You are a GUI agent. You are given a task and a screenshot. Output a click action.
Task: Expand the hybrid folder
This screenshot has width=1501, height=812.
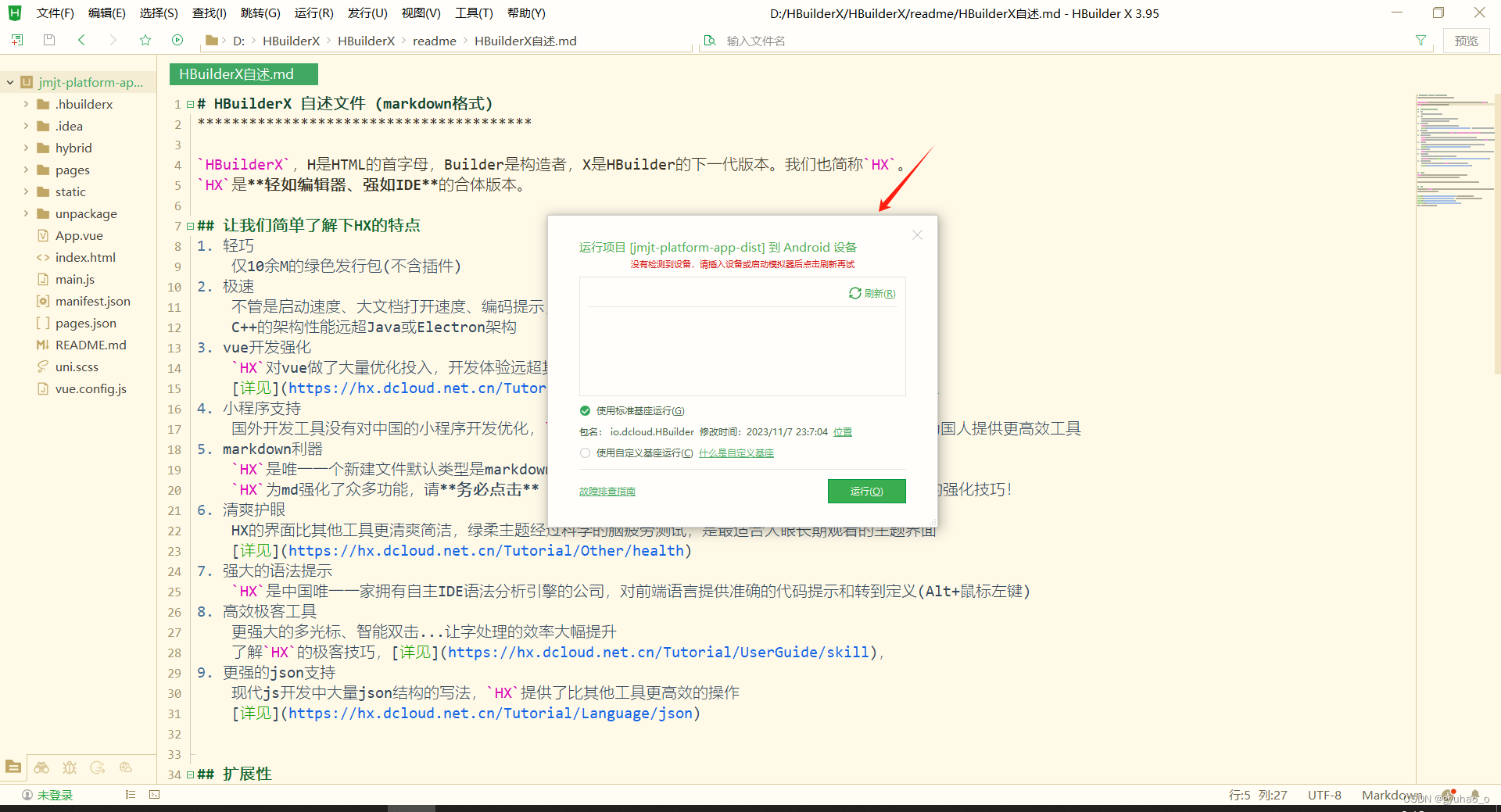pos(26,148)
